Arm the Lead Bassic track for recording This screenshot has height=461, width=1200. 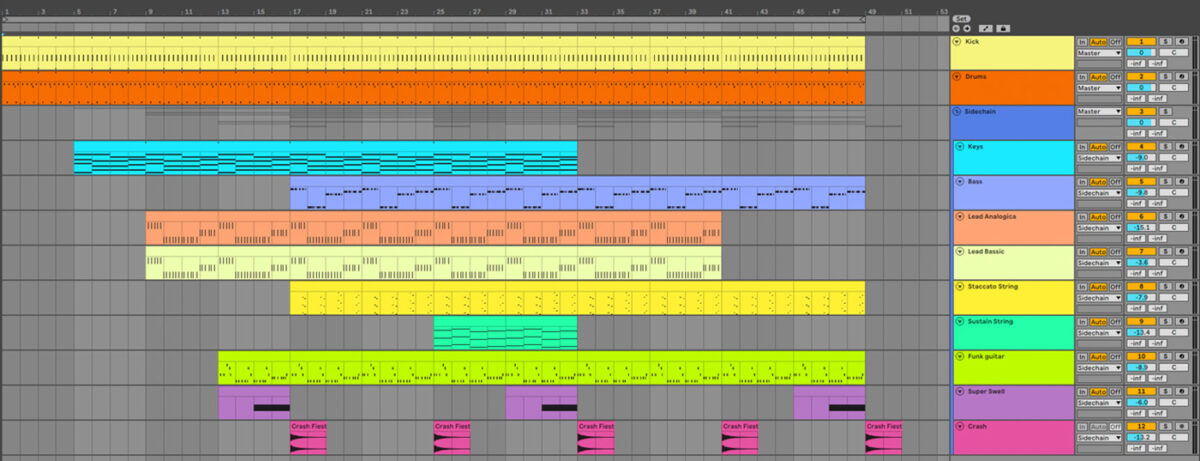1182,252
